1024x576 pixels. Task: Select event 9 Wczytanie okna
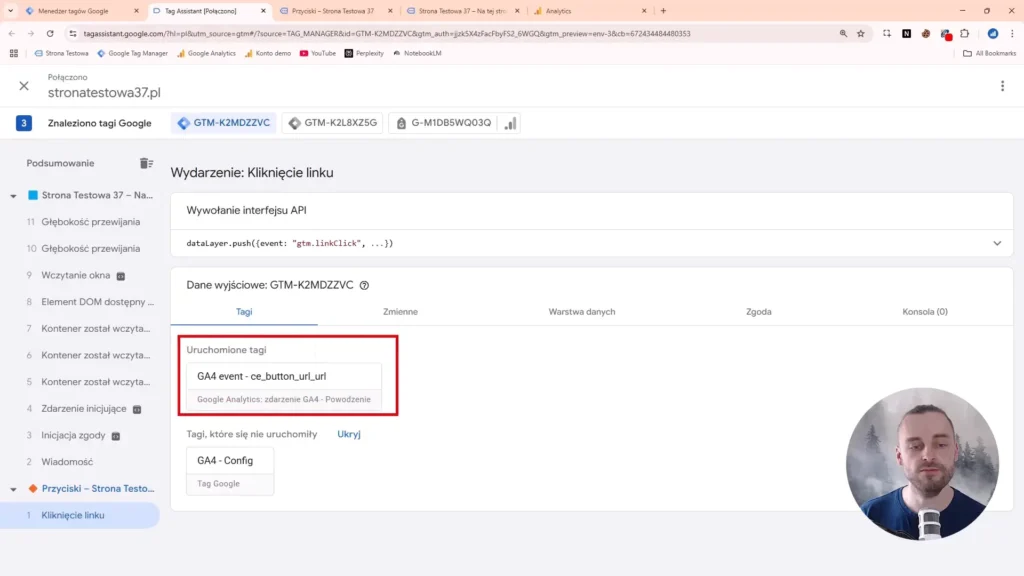(x=80, y=276)
